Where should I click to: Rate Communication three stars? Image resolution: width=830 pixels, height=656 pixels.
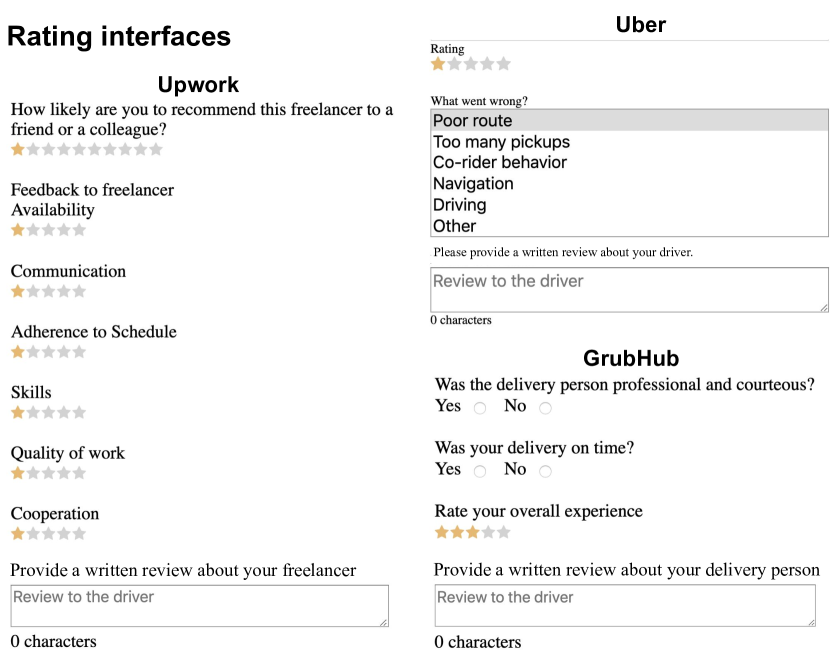click(x=49, y=292)
